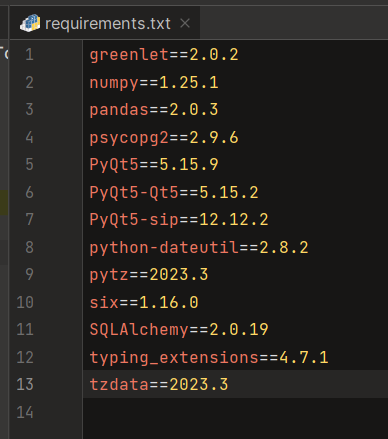This screenshot has width=388, height=439.
Task: Click the greenlet==2.0.2 line
Action: 164,55
